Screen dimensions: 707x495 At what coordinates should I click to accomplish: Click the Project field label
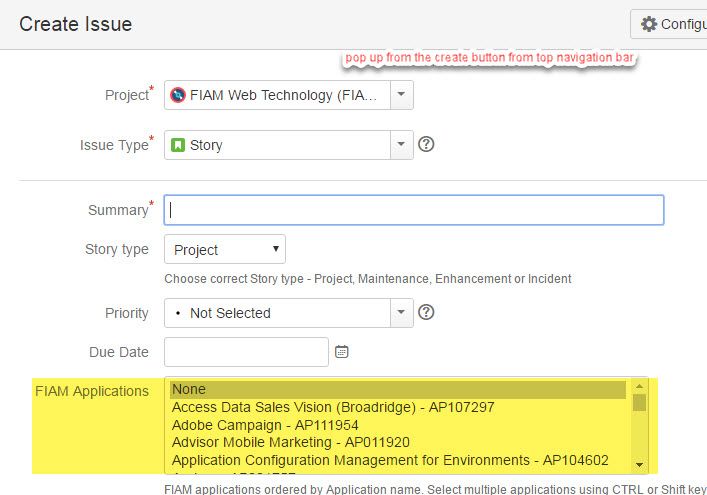click(x=129, y=94)
